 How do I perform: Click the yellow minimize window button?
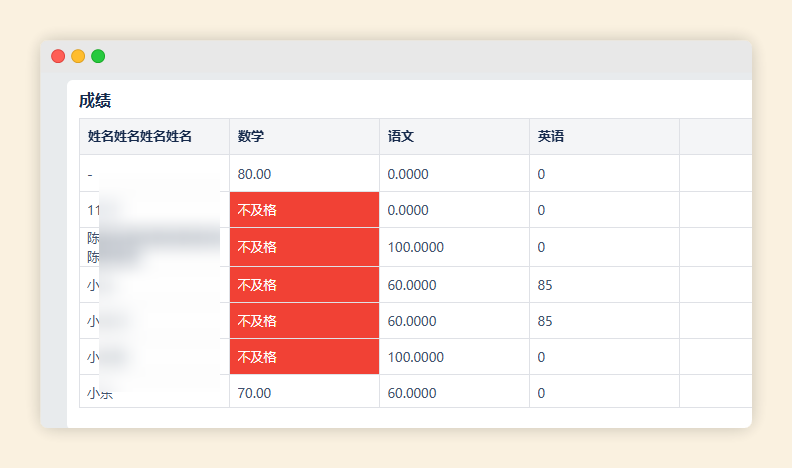click(x=78, y=56)
